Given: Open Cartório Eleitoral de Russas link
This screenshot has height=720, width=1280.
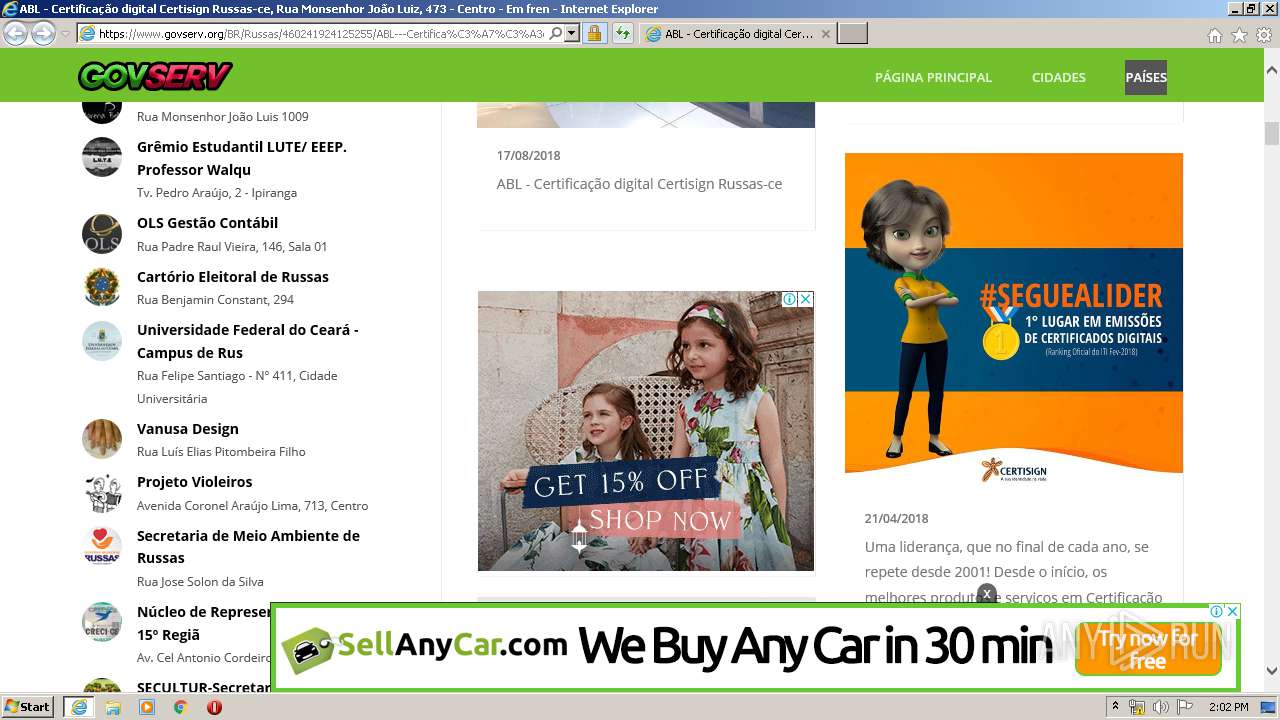Looking at the screenshot, I should pyautogui.click(x=233, y=277).
